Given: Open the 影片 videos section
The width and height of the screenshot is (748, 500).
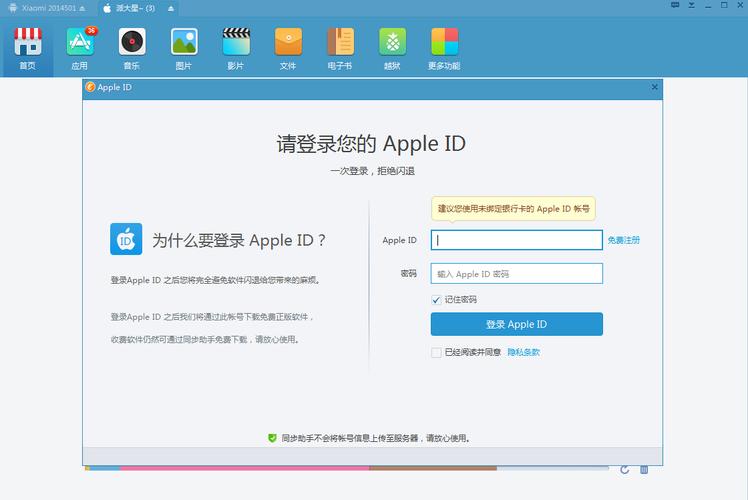Looking at the screenshot, I should pyautogui.click(x=235, y=48).
